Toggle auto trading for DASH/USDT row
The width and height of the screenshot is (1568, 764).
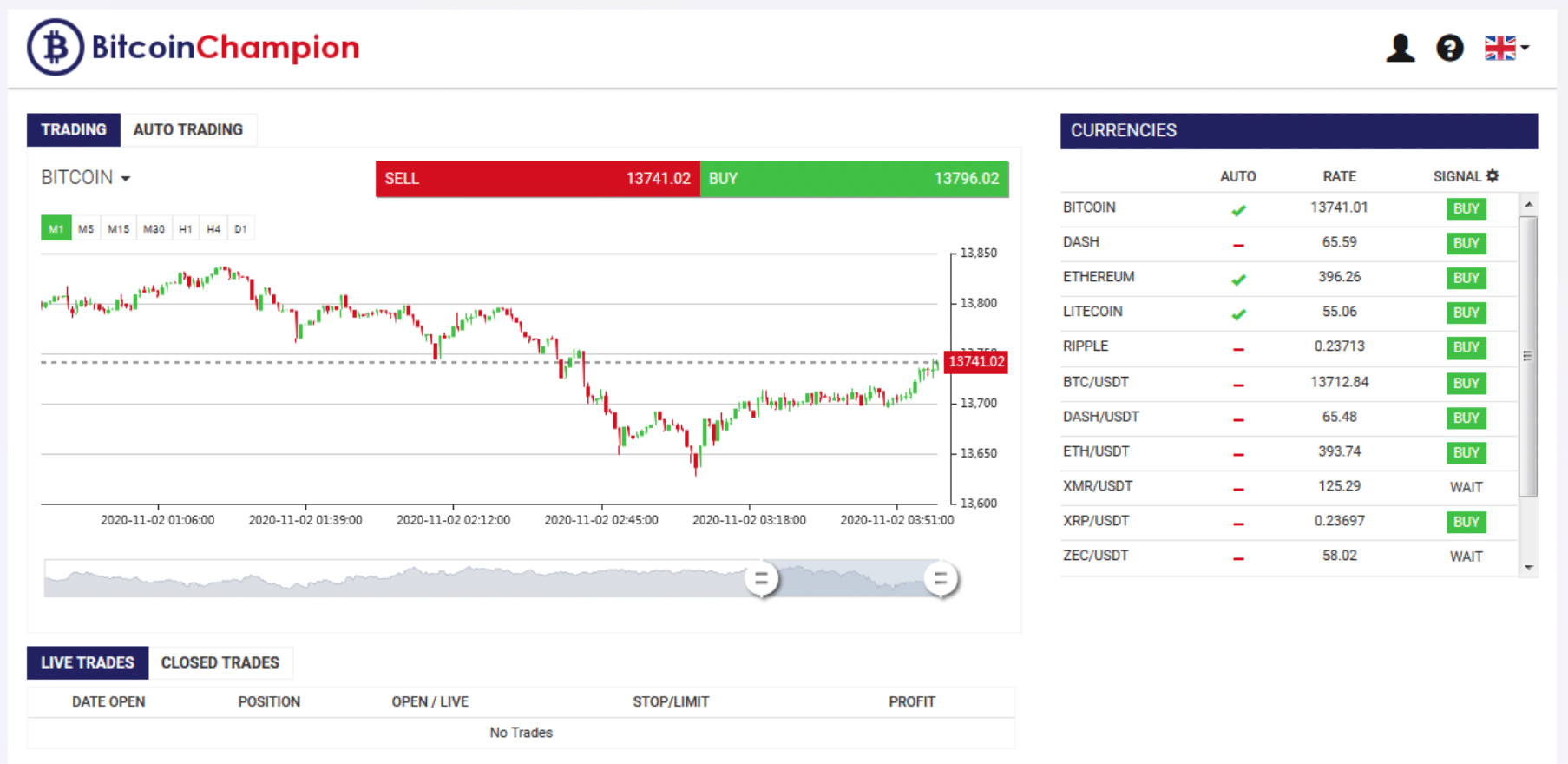coord(1238,419)
